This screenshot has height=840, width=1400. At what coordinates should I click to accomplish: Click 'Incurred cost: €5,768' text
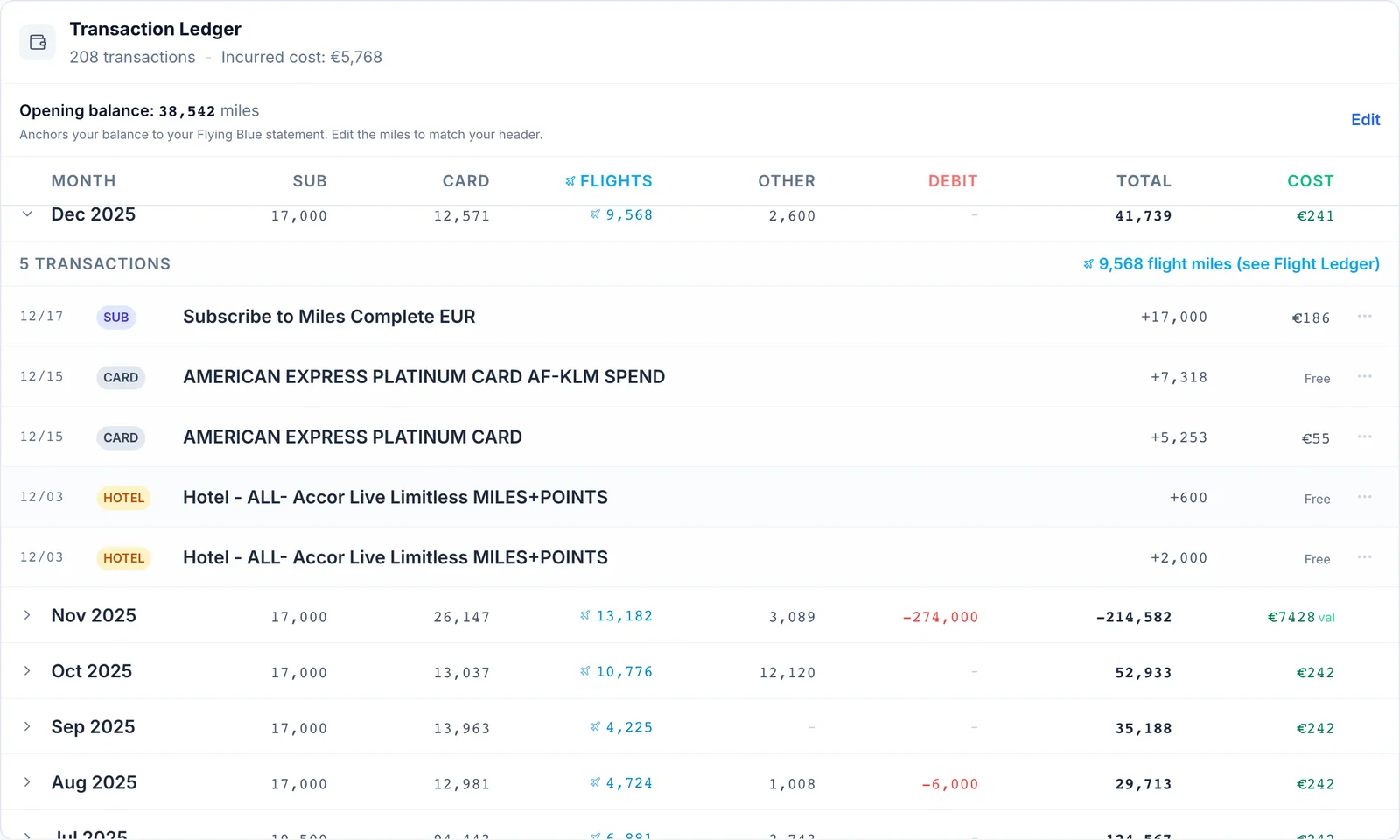(302, 57)
